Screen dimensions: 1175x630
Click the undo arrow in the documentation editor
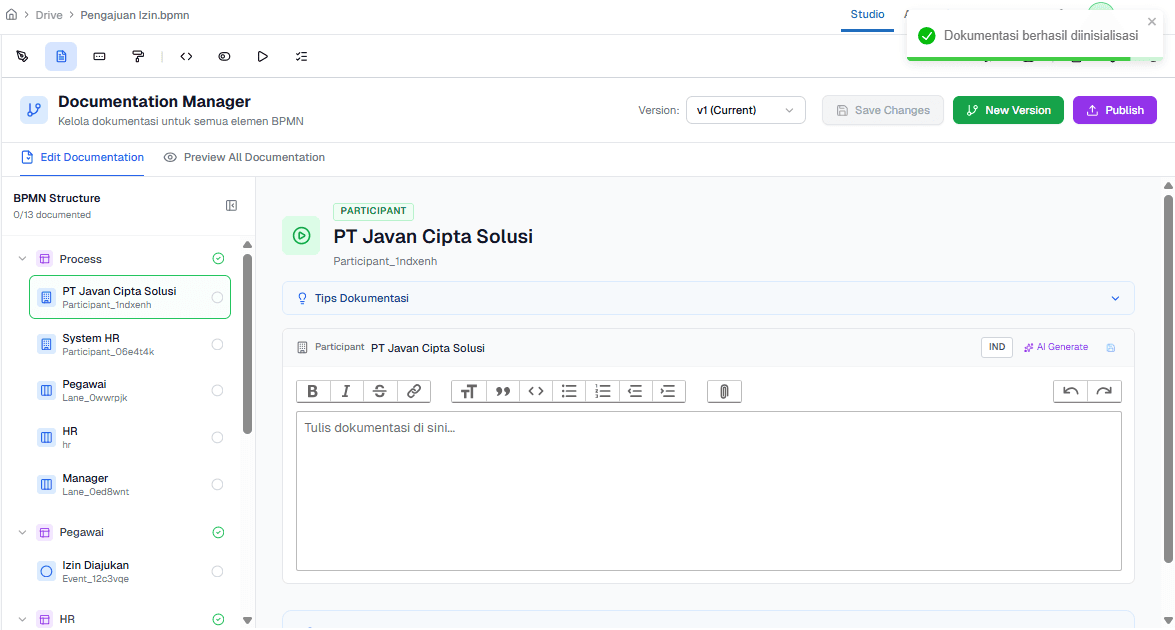(x=1071, y=391)
